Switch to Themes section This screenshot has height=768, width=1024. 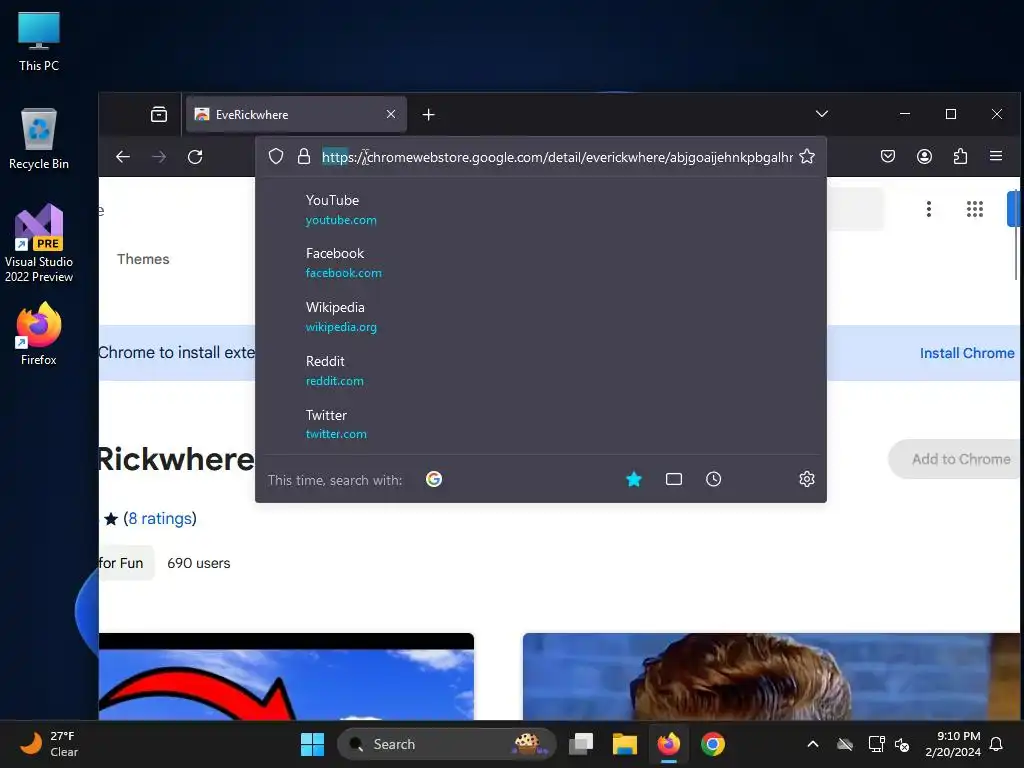pyautogui.click(x=143, y=259)
